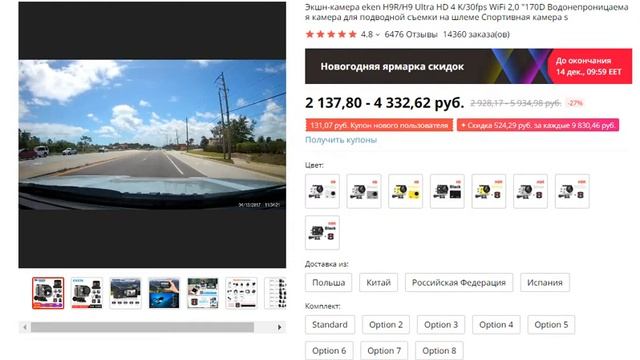Viewport: 640px width, 360px height.
Task: Choose kit Option 5
Action: [x=551, y=324]
